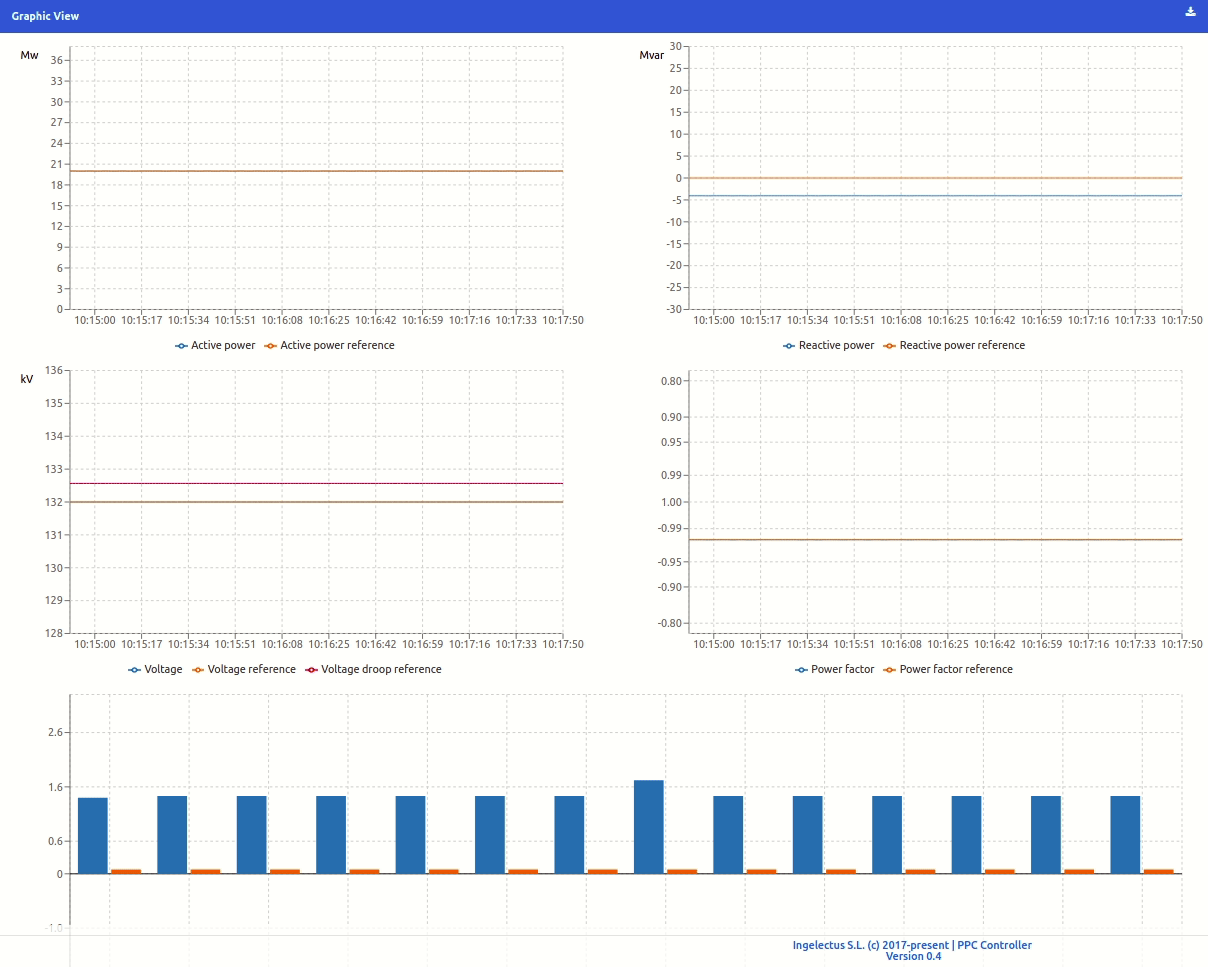
Task: Toggle the Voltage legend series
Action: coord(155,669)
